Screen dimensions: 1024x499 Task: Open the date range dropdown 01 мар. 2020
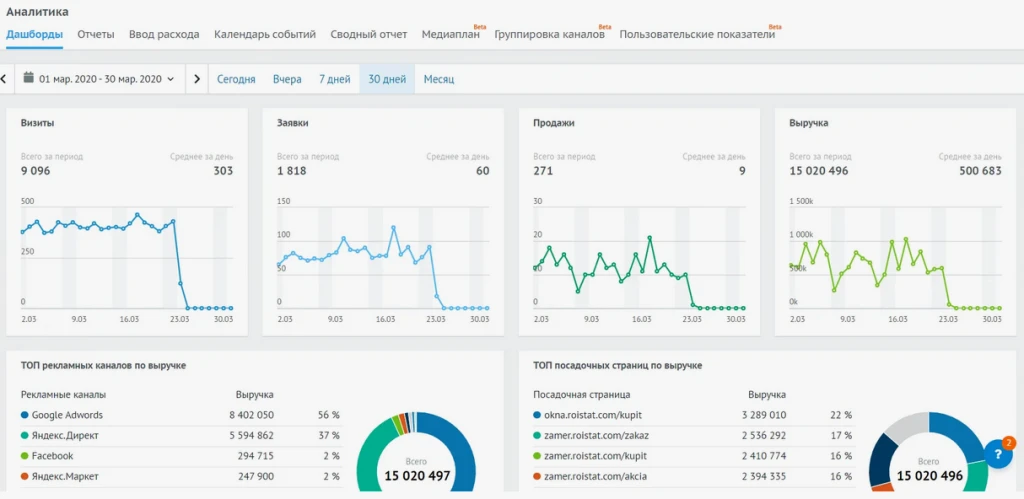(x=100, y=78)
